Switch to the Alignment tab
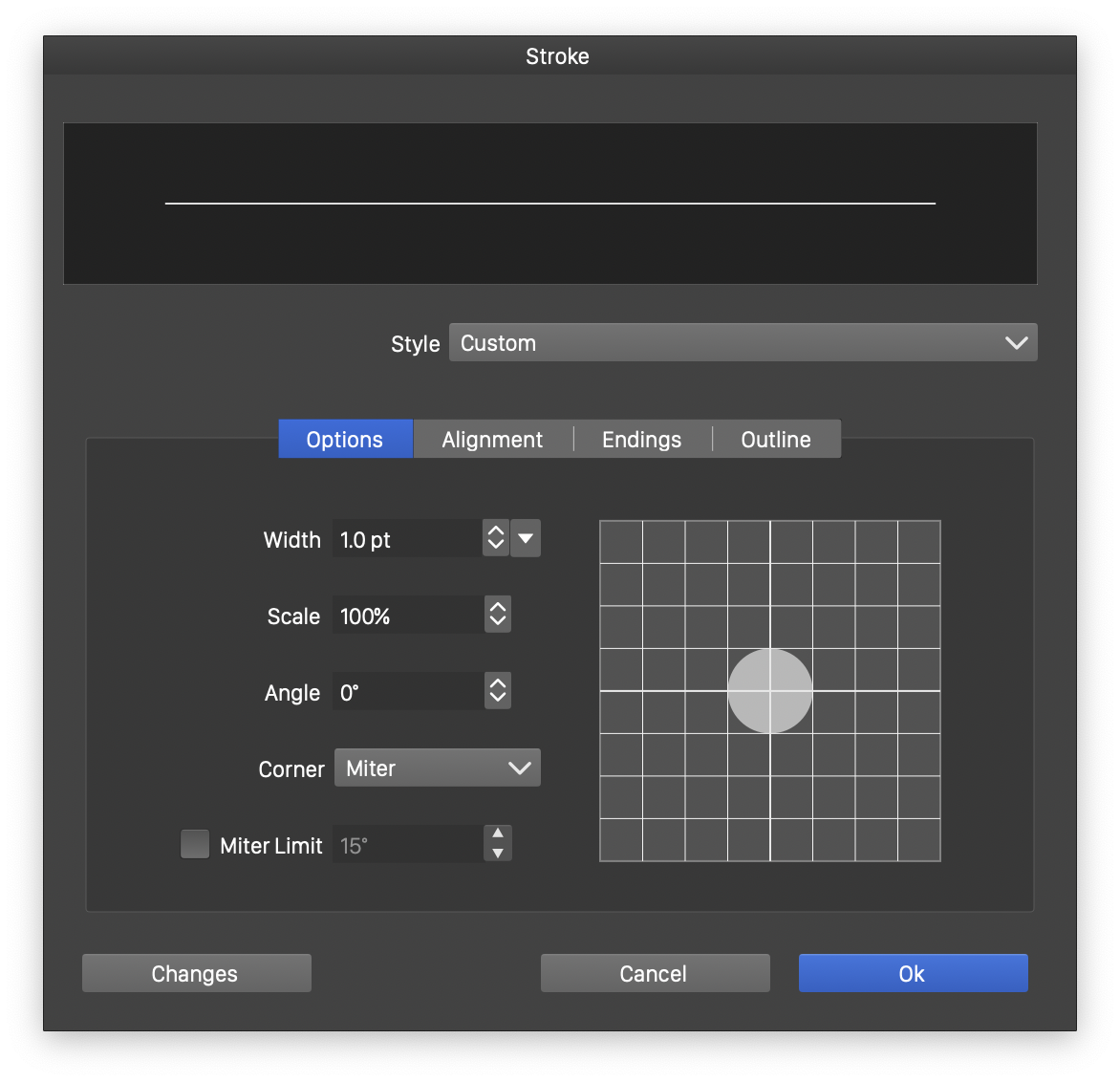The image size is (1120, 1082). [492, 439]
